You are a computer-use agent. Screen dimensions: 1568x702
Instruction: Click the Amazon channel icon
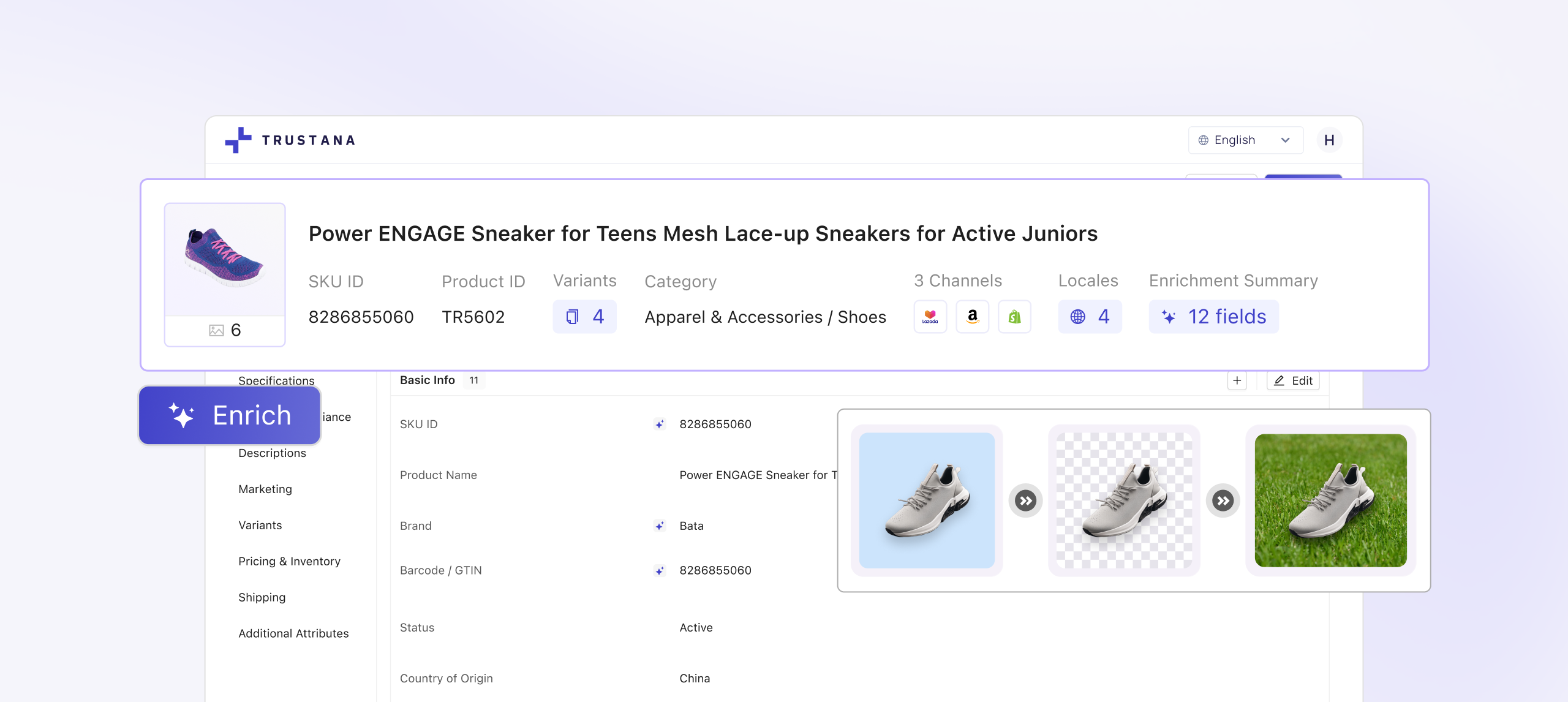(973, 317)
